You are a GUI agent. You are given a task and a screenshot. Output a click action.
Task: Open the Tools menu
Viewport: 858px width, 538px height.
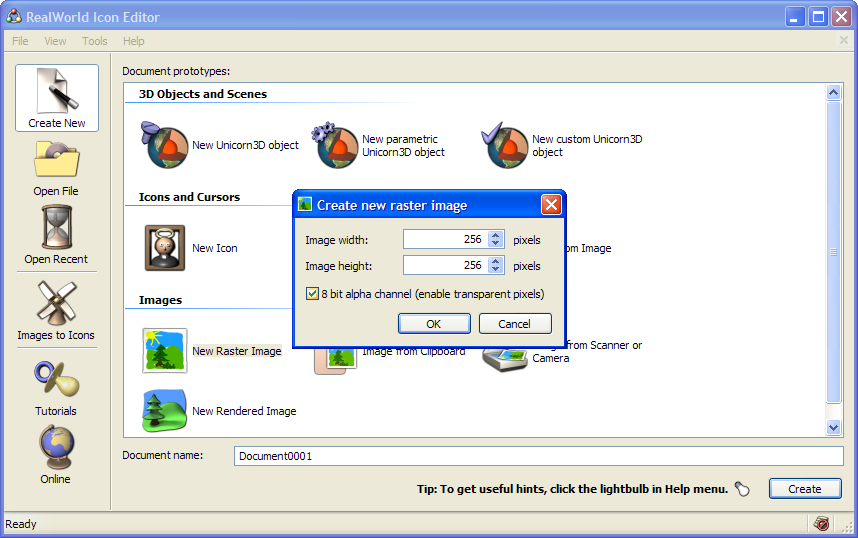(x=95, y=41)
